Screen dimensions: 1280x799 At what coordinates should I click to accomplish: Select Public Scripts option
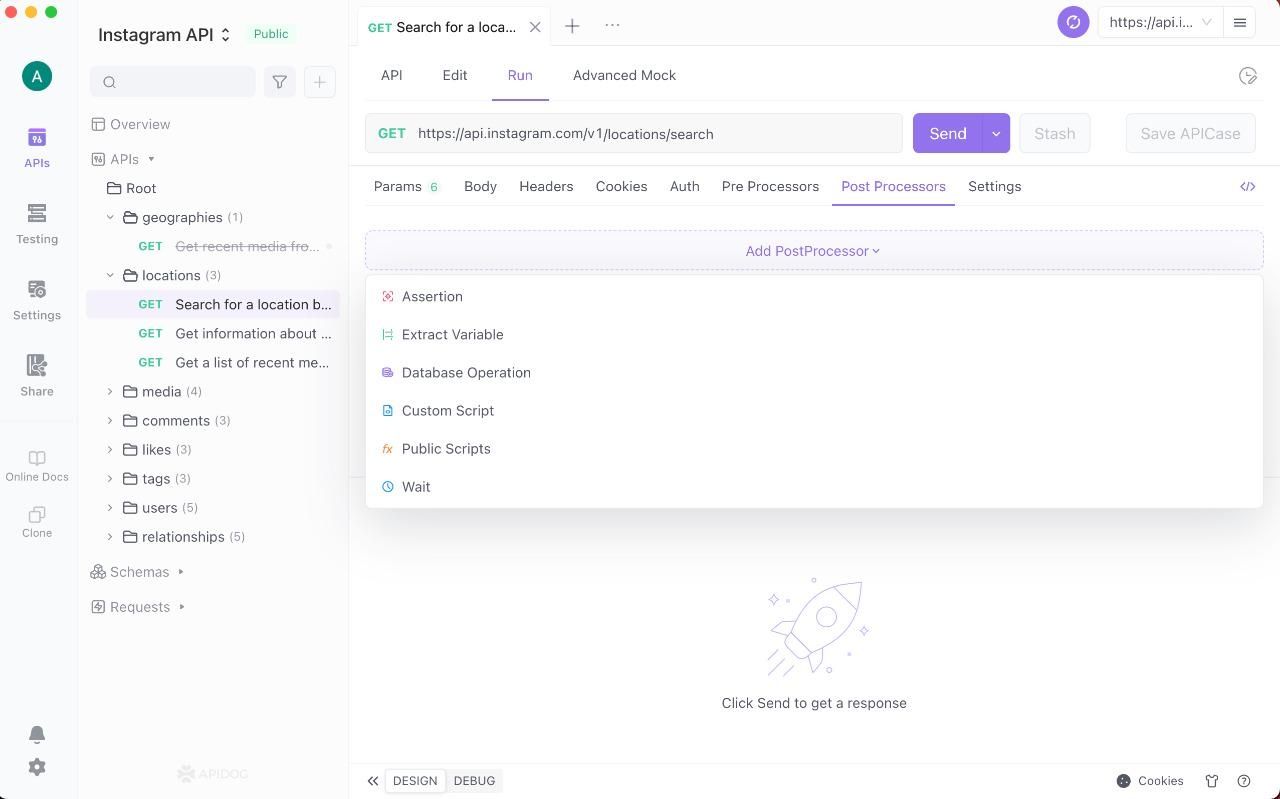pyautogui.click(x=814, y=449)
